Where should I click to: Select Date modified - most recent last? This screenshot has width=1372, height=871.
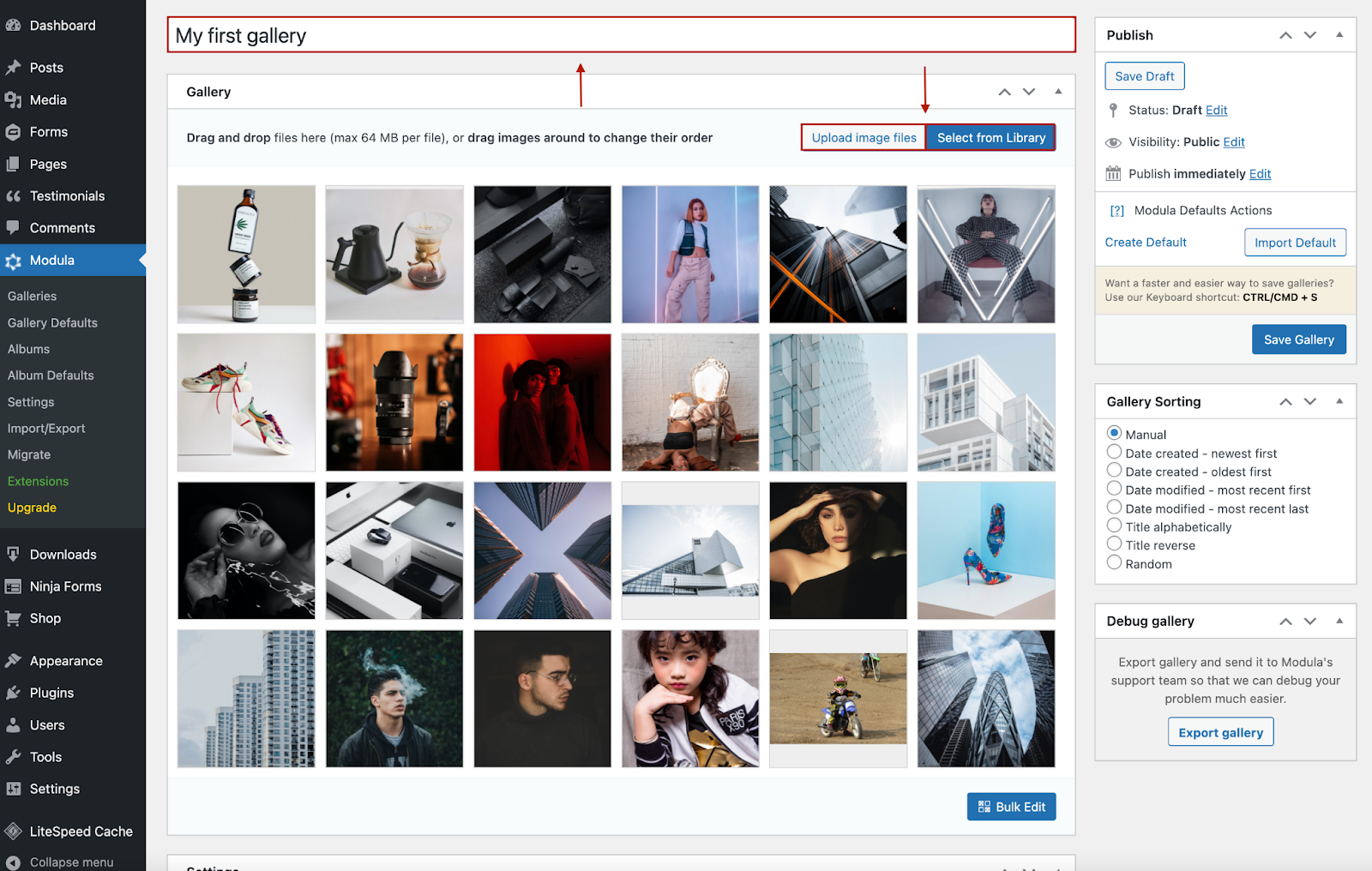[1114, 507]
